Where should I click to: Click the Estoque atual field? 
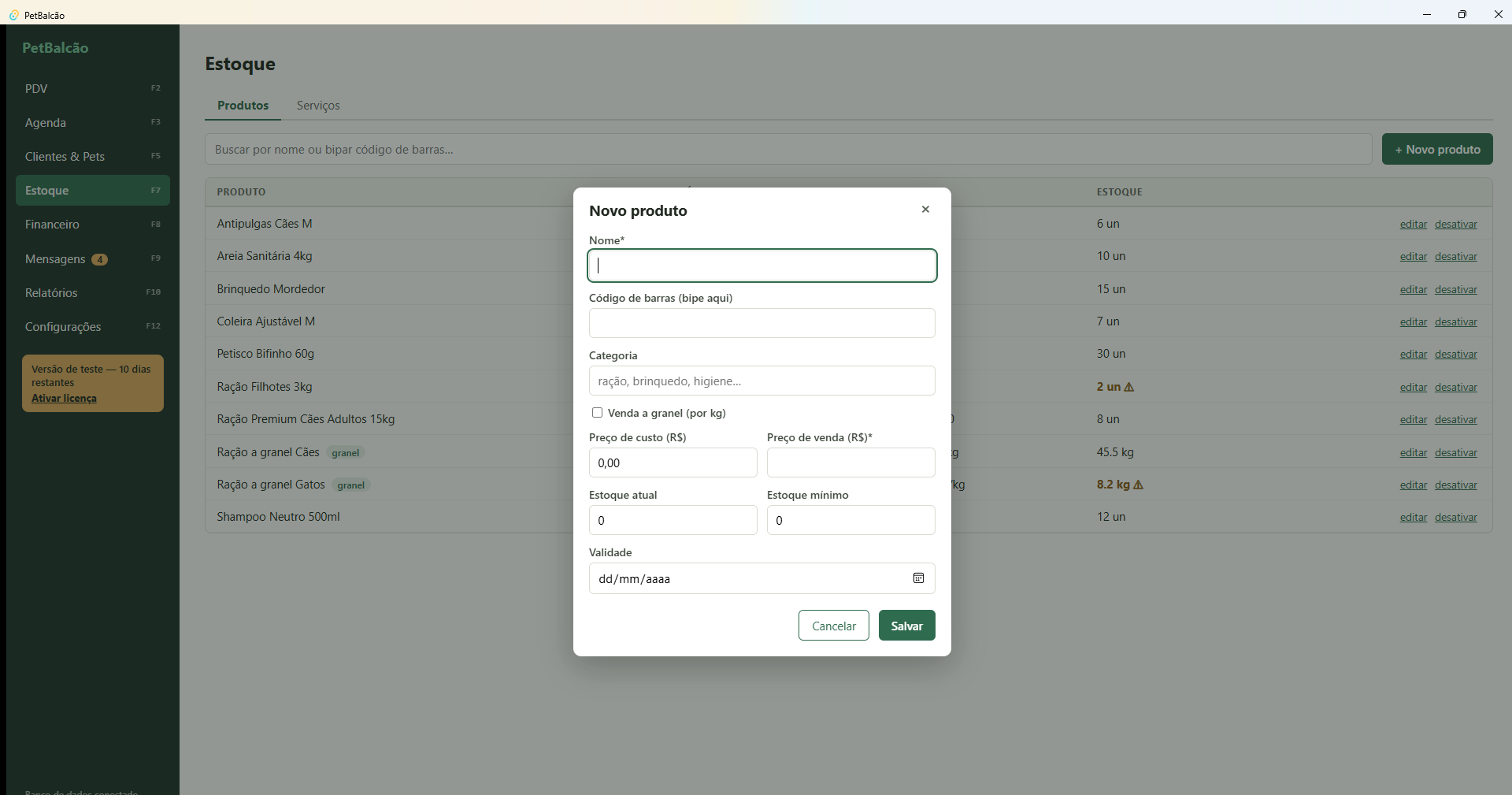click(673, 520)
